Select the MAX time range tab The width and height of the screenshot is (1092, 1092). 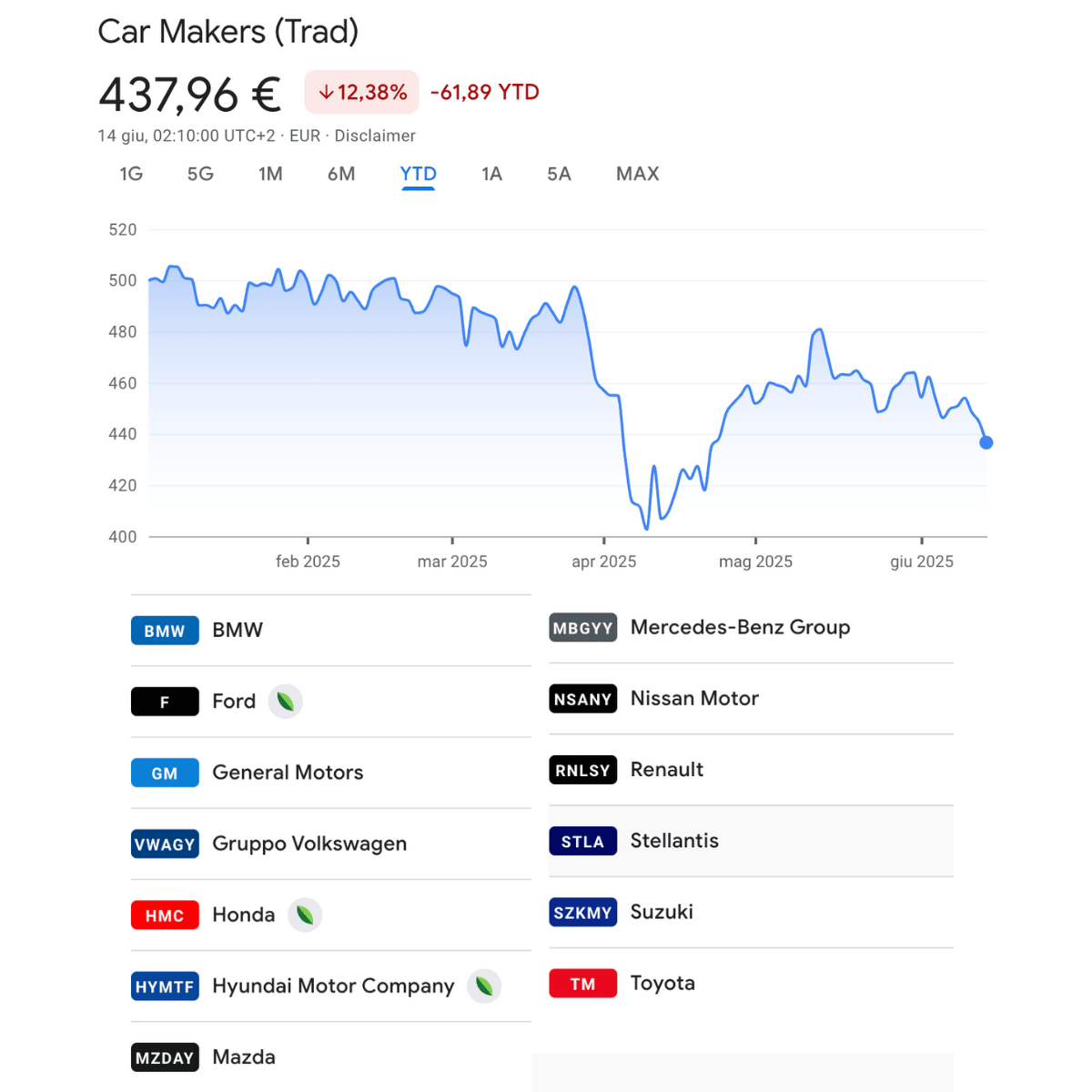(637, 174)
